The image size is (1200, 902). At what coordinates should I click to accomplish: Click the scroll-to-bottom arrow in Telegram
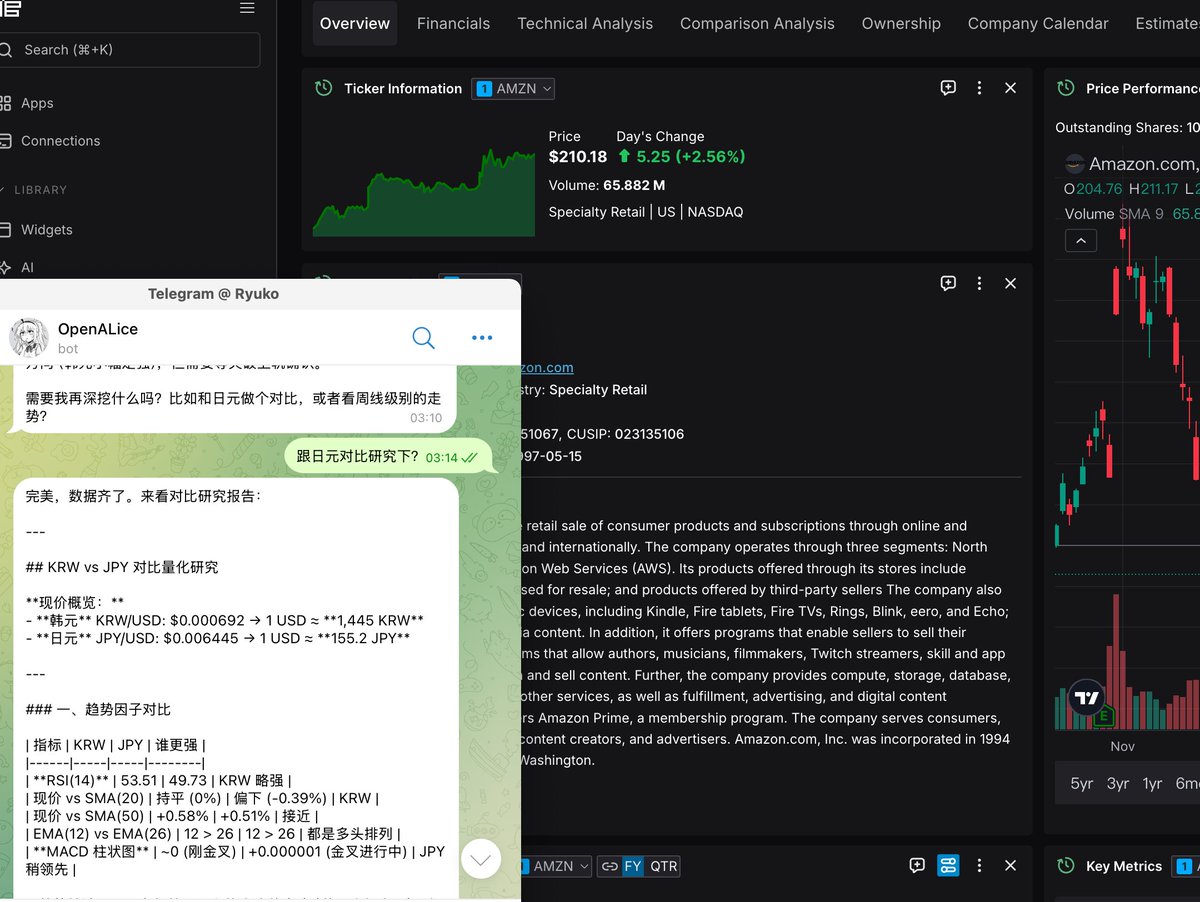(x=480, y=858)
